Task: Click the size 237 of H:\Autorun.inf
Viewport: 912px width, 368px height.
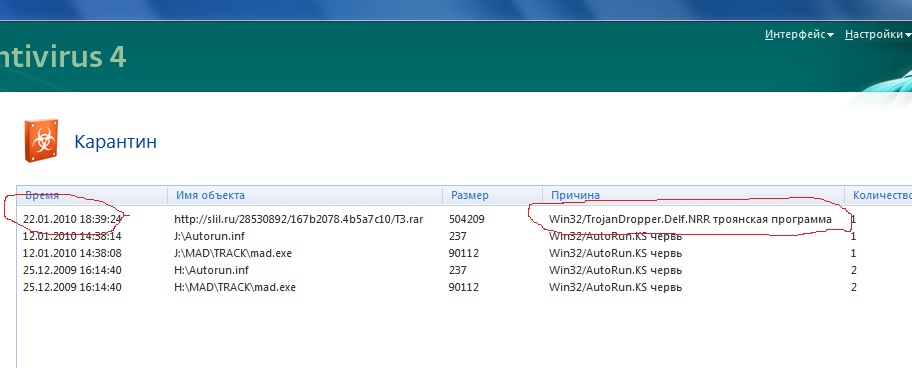Action: pos(458,270)
